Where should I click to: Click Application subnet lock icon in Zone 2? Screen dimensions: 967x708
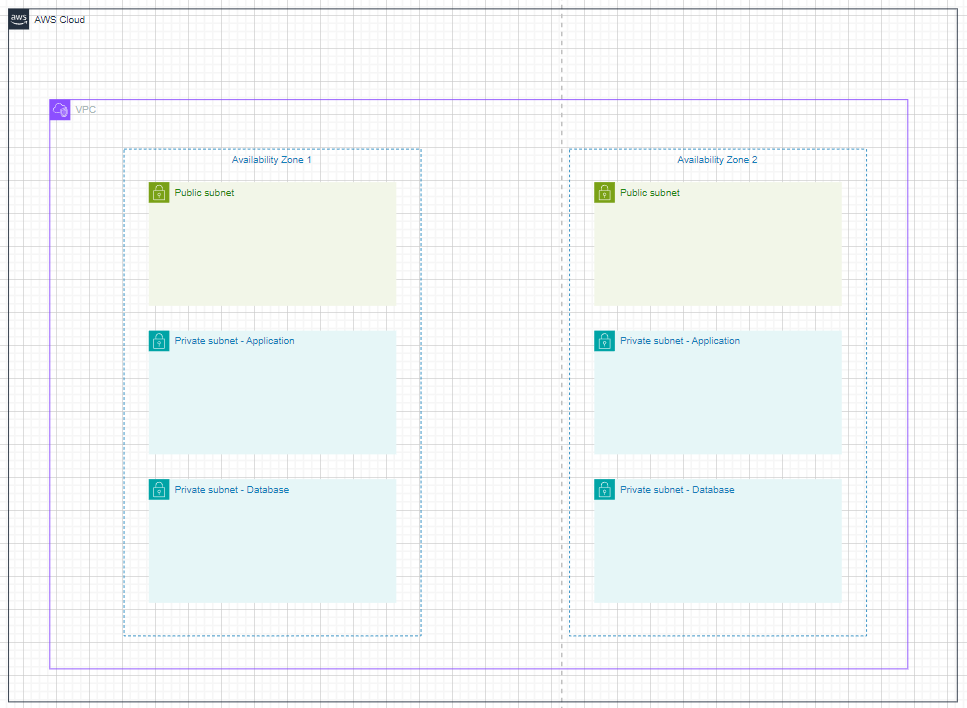pyautogui.click(x=604, y=341)
